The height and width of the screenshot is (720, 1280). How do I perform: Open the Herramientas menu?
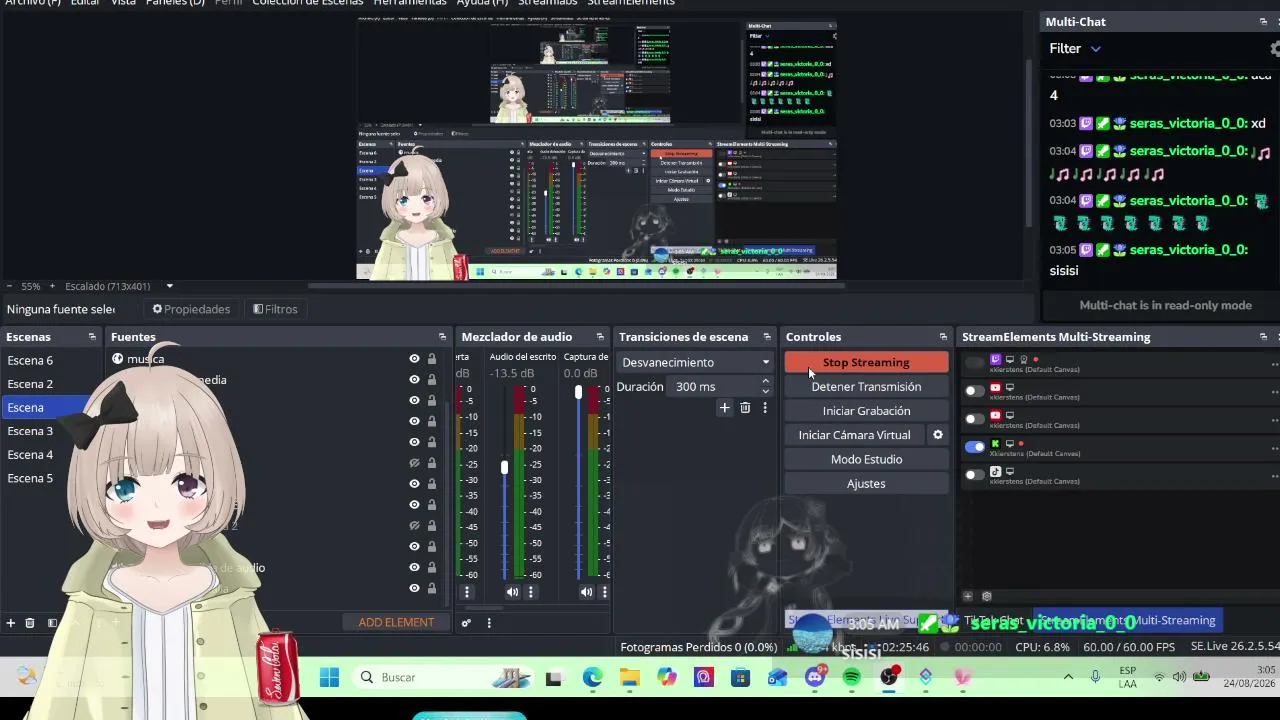coord(410,3)
